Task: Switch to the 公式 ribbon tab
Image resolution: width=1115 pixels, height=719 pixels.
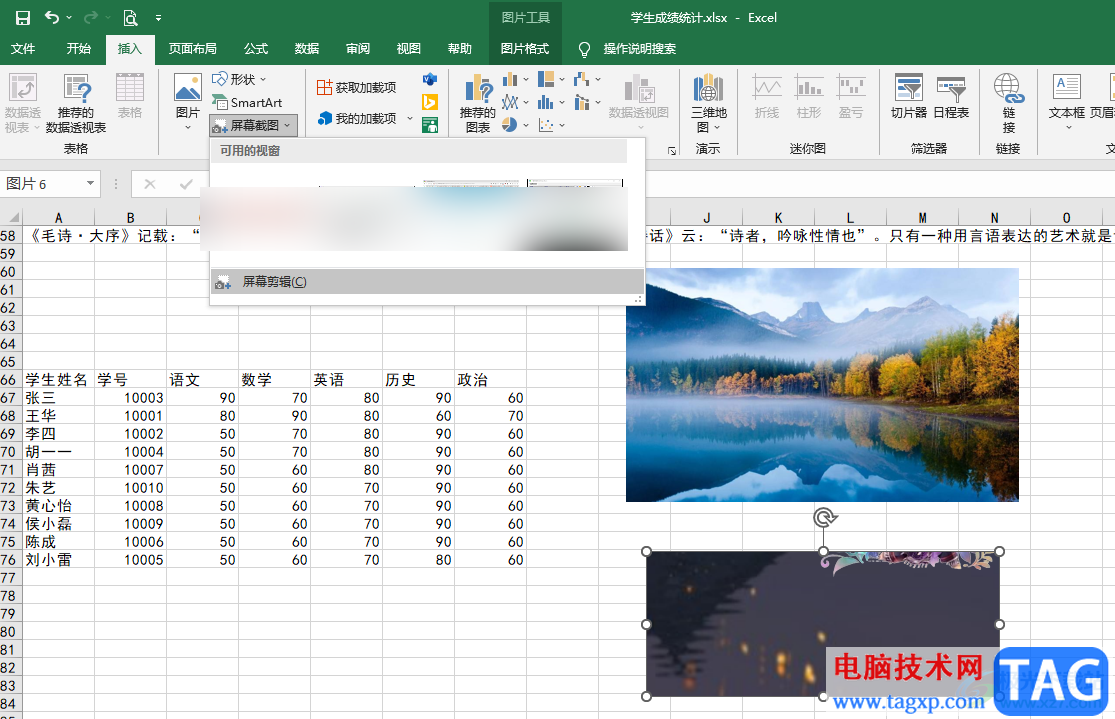Action: [x=256, y=48]
